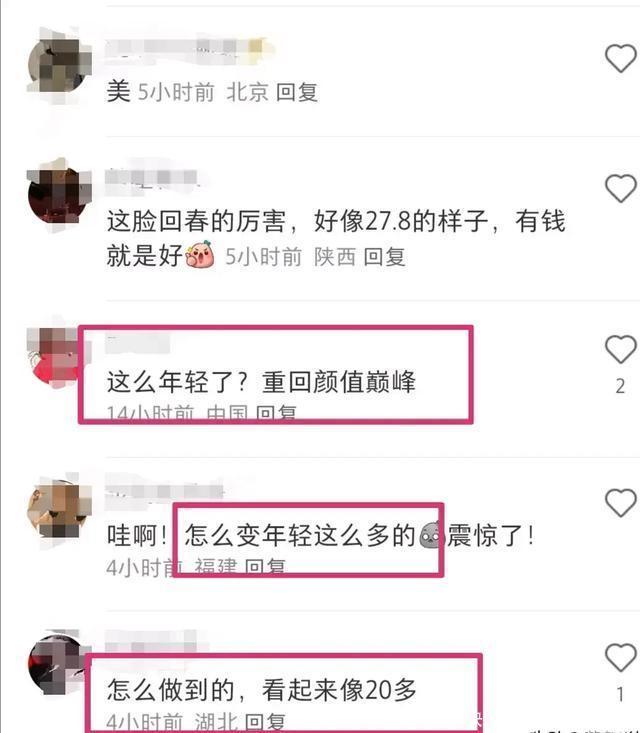Open the blurred username above the 回春 comment
This screenshot has height=733, width=640.
tap(152, 178)
